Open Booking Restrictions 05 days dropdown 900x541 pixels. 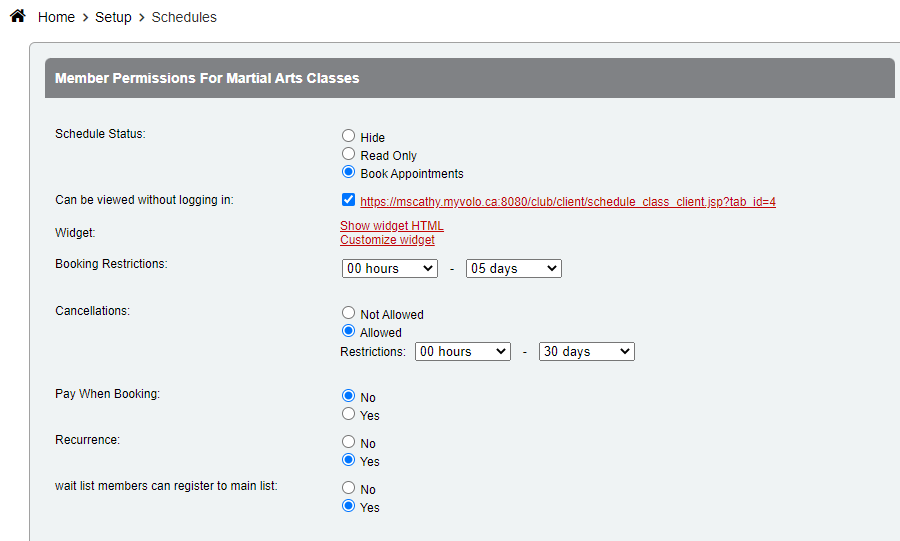(513, 268)
